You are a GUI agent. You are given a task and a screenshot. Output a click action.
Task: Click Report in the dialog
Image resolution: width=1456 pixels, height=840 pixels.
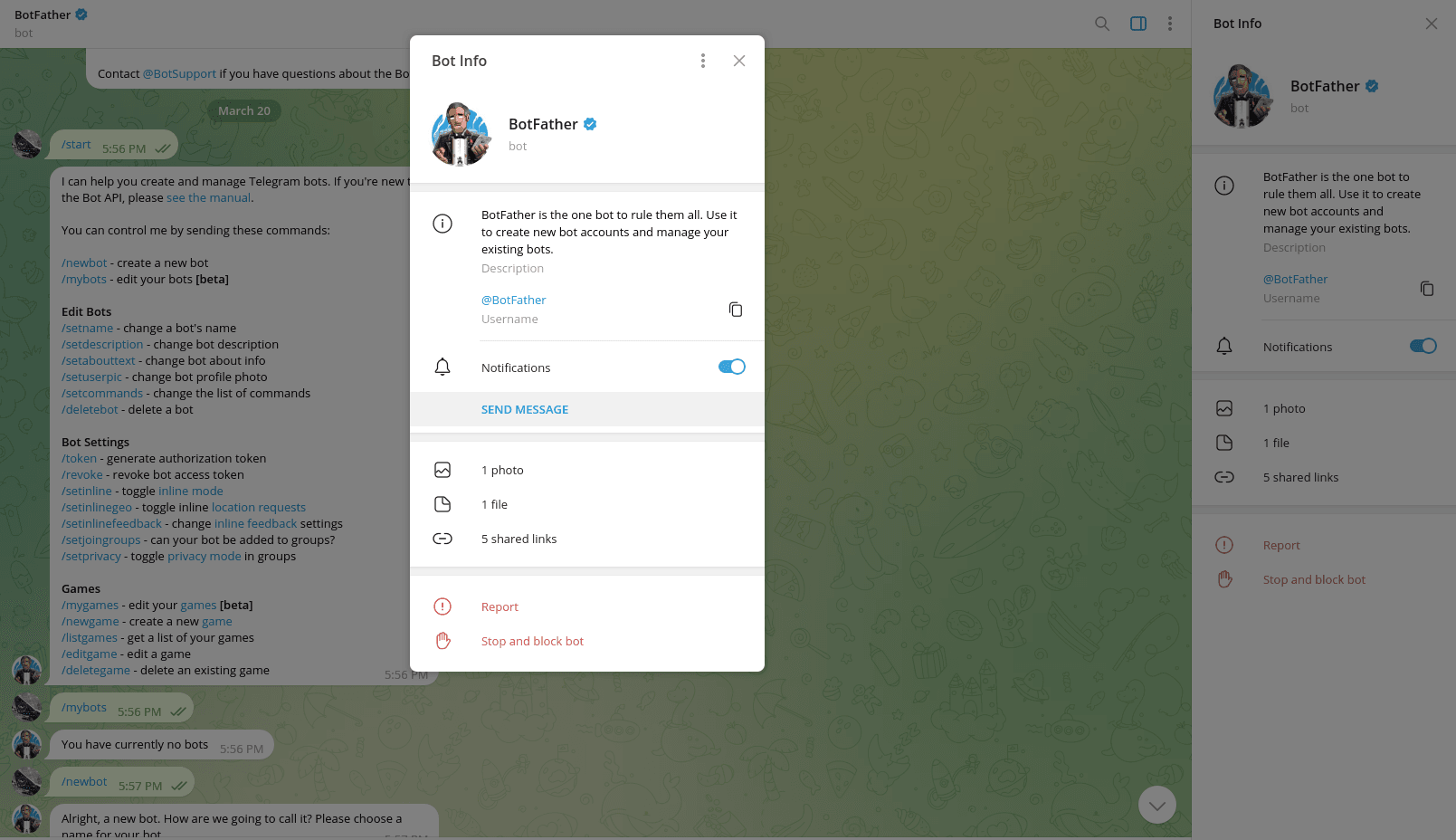pyautogui.click(x=587, y=606)
